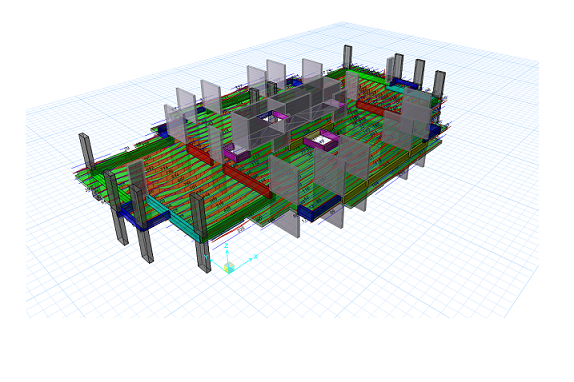Click the contour label 339 near front edge
The image size is (574, 382).
(x=241, y=230)
